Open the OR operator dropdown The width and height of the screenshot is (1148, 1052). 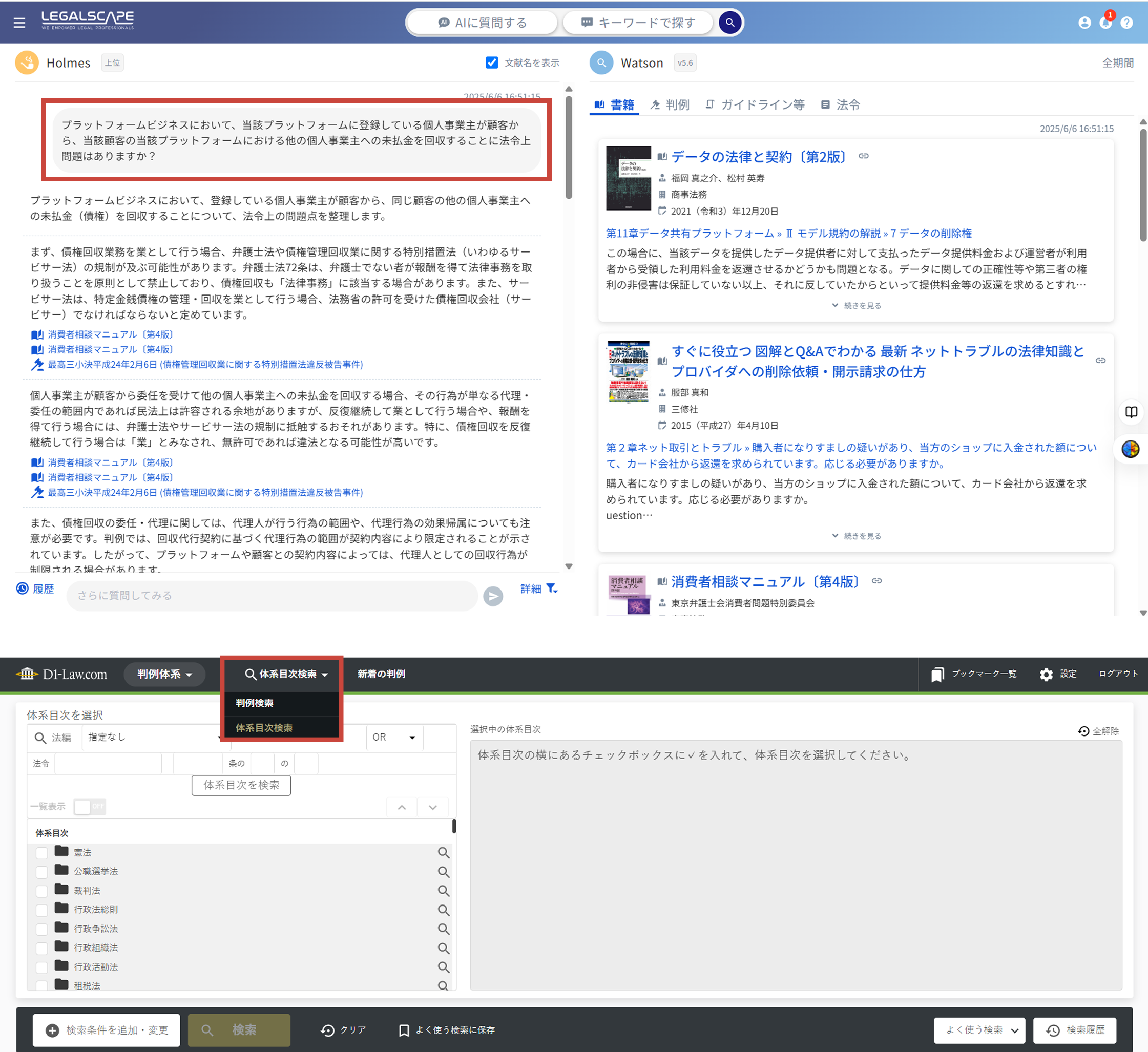click(x=394, y=737)
